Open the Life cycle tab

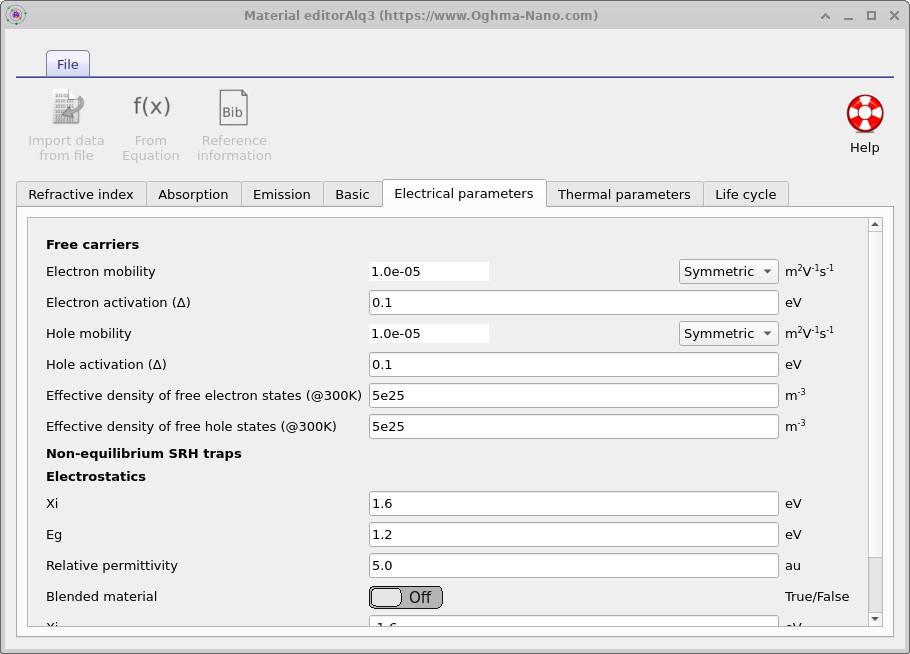pyautogui.click(x=746, y=194)
